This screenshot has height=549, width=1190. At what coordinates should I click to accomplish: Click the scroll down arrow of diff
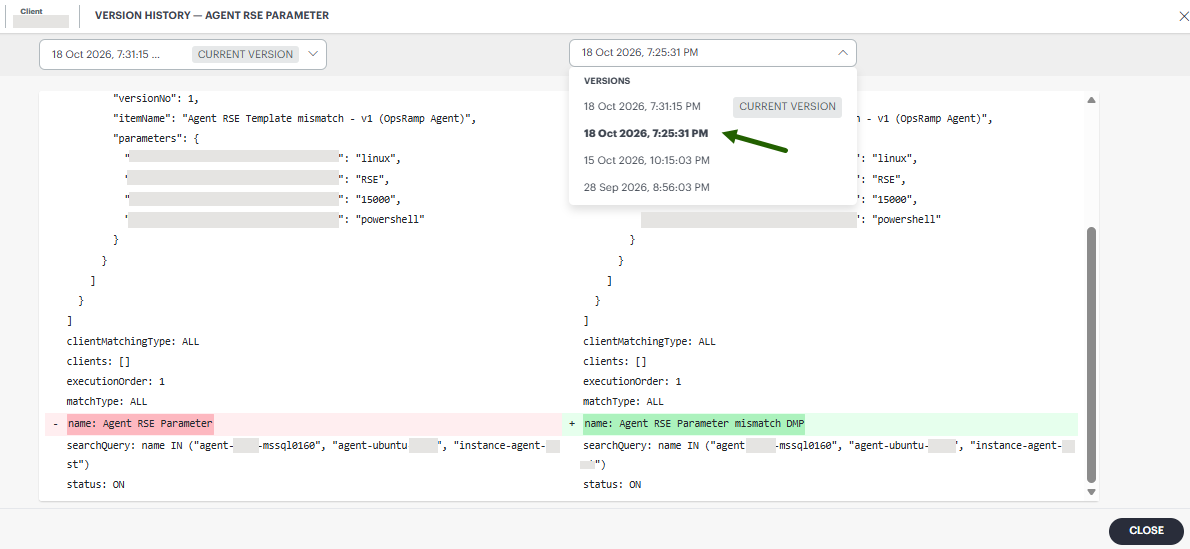point(1091,492)
